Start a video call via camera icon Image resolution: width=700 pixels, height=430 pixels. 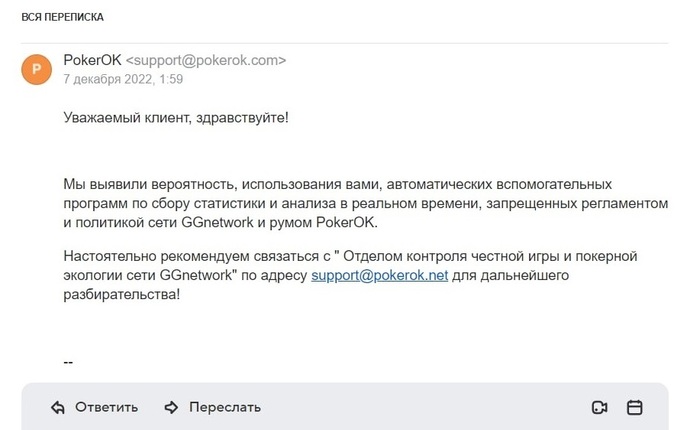(600, 407)
